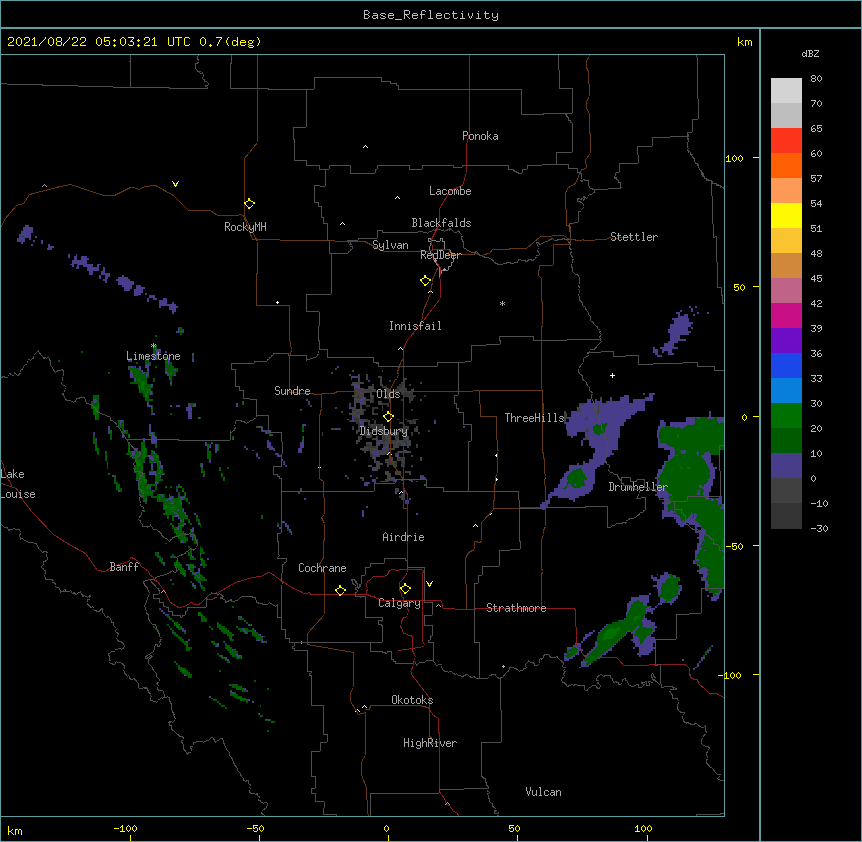This screenshot has width=862, height=842.
Task: Select the 65 dBZ red legend swatch
Action: pyautogui.click(x=786, y=141)
